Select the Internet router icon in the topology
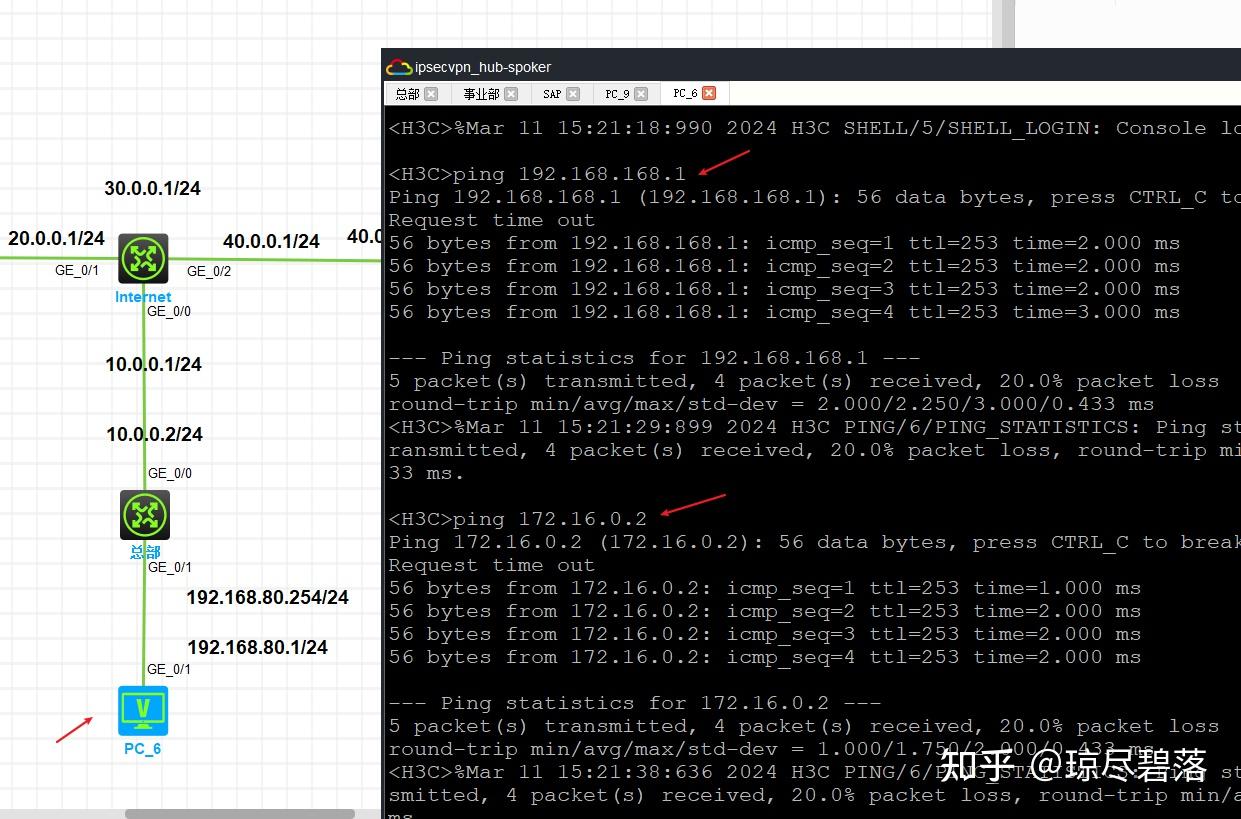This screenshot has height=819, width=1241. pyautogui.click(x=143, y=257)
